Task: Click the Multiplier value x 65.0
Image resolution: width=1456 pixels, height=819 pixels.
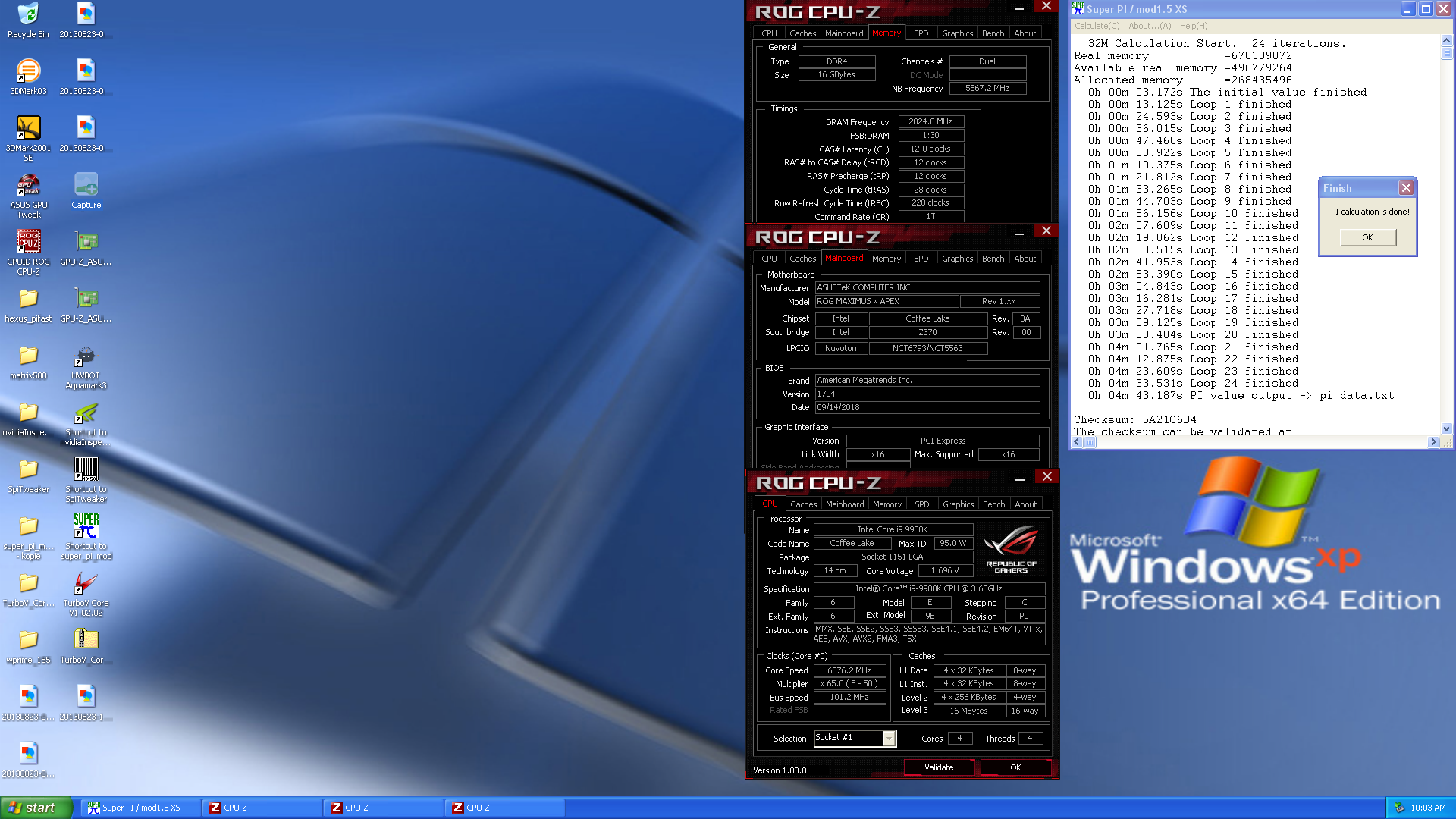Action: coord(849,683)
